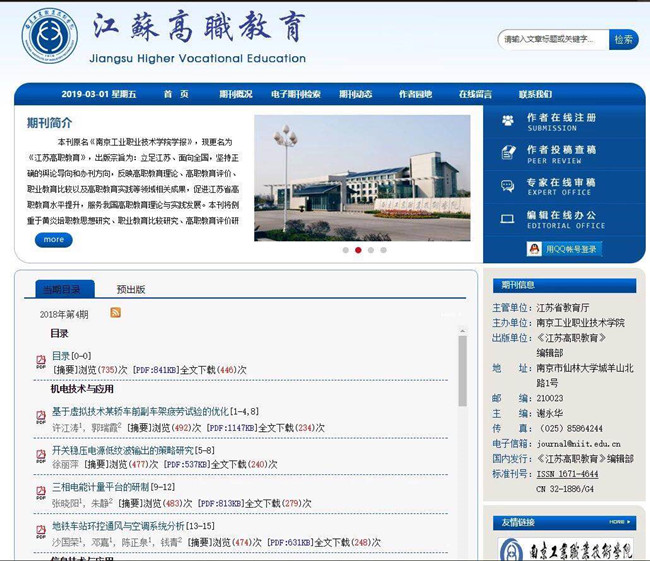
Task: Open 编辑在线办公 EDITORIAL OFFICE link
Action: coord(566,220)
